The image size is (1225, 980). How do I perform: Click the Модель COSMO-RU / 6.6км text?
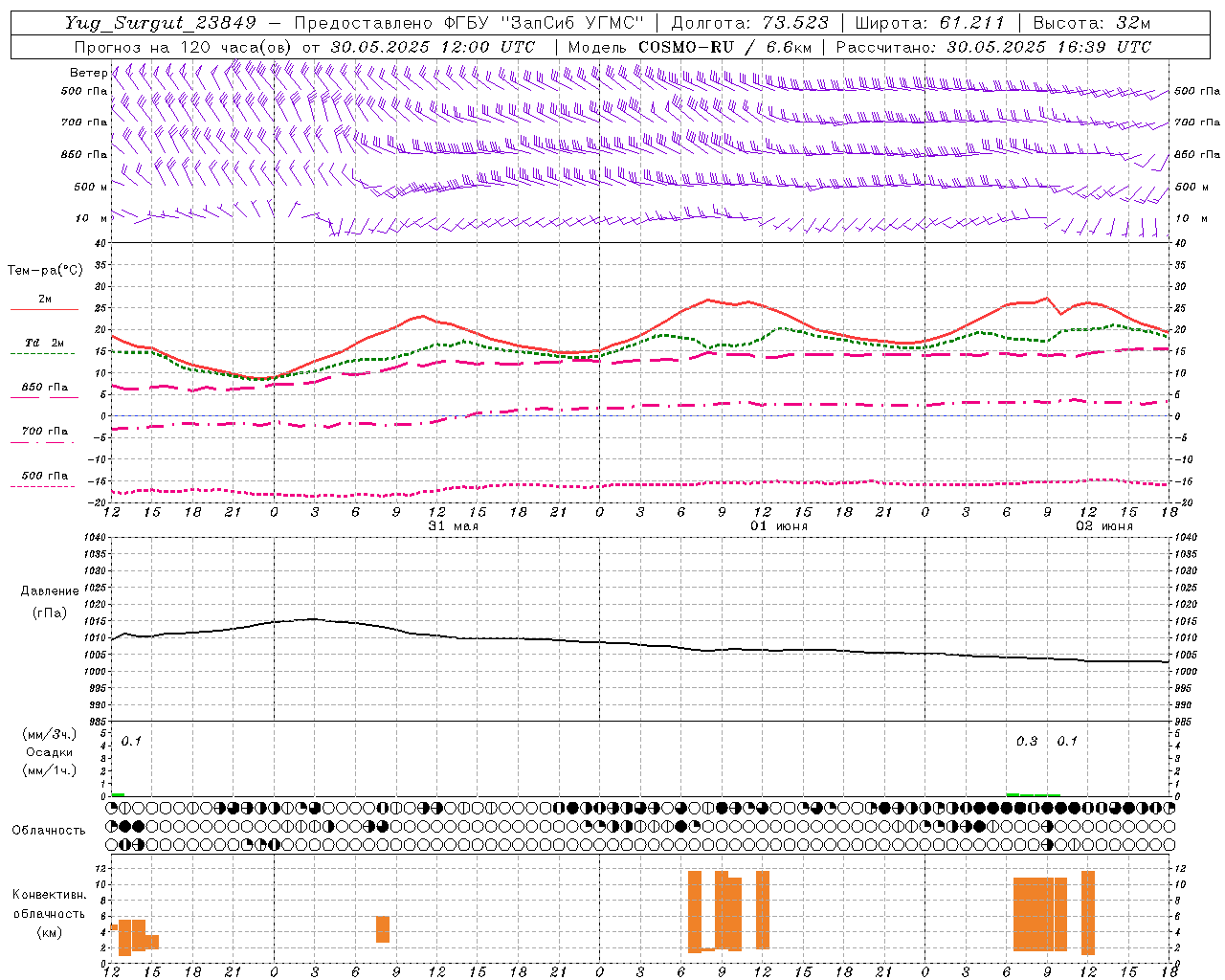coord(690,47)
